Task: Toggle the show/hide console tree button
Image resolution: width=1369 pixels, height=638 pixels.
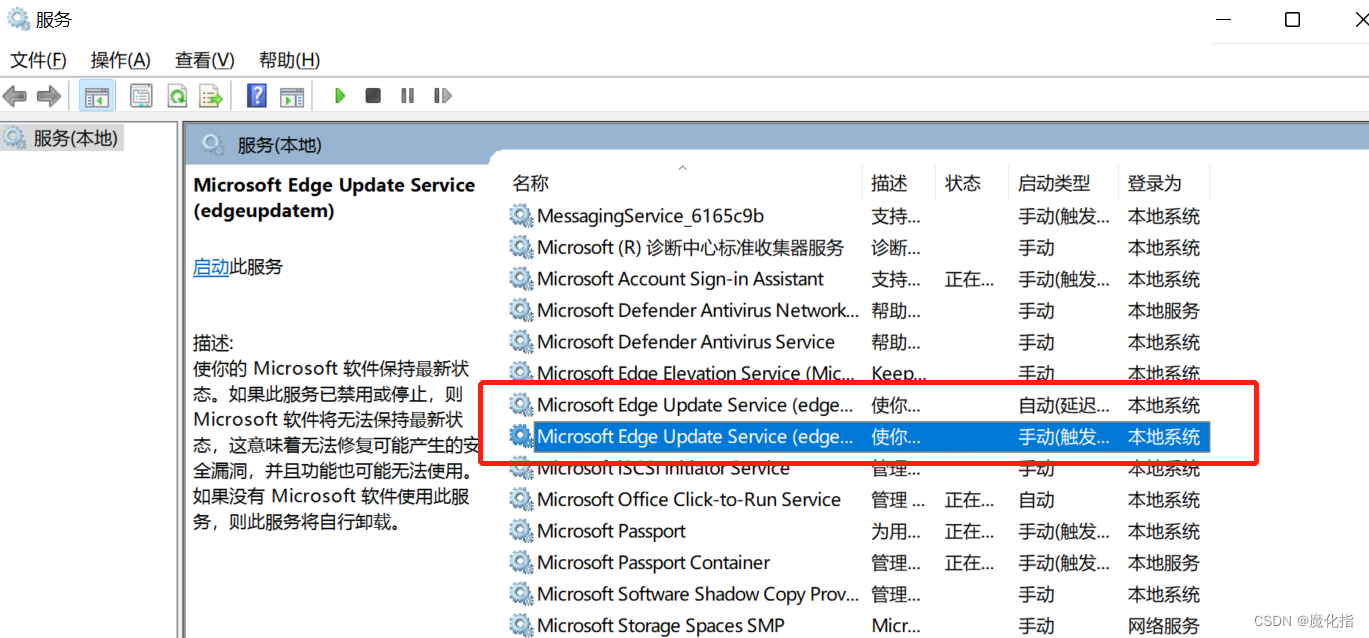Action: 97,96
